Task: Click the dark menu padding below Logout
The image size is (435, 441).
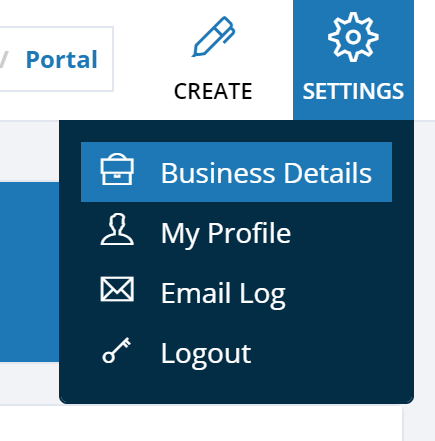Action: [236, 393]
